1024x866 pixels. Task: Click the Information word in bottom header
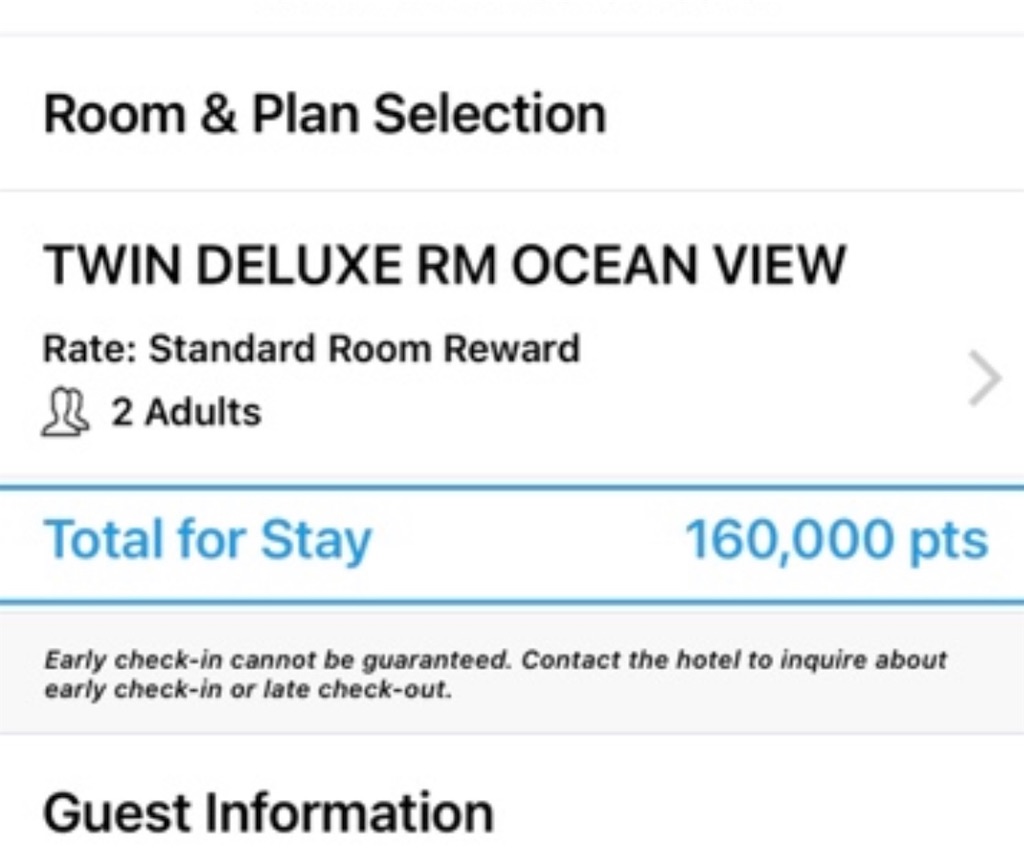pos(349,812)
